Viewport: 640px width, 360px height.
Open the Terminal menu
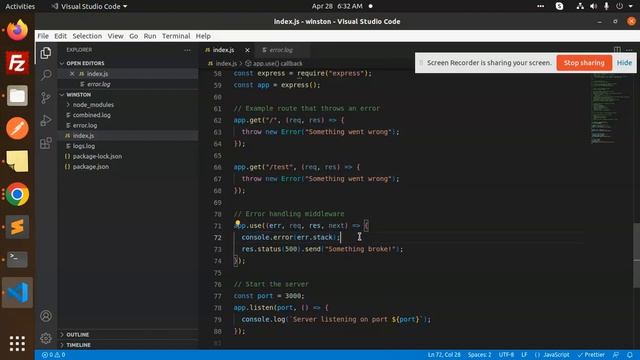(x=176, y=36)
